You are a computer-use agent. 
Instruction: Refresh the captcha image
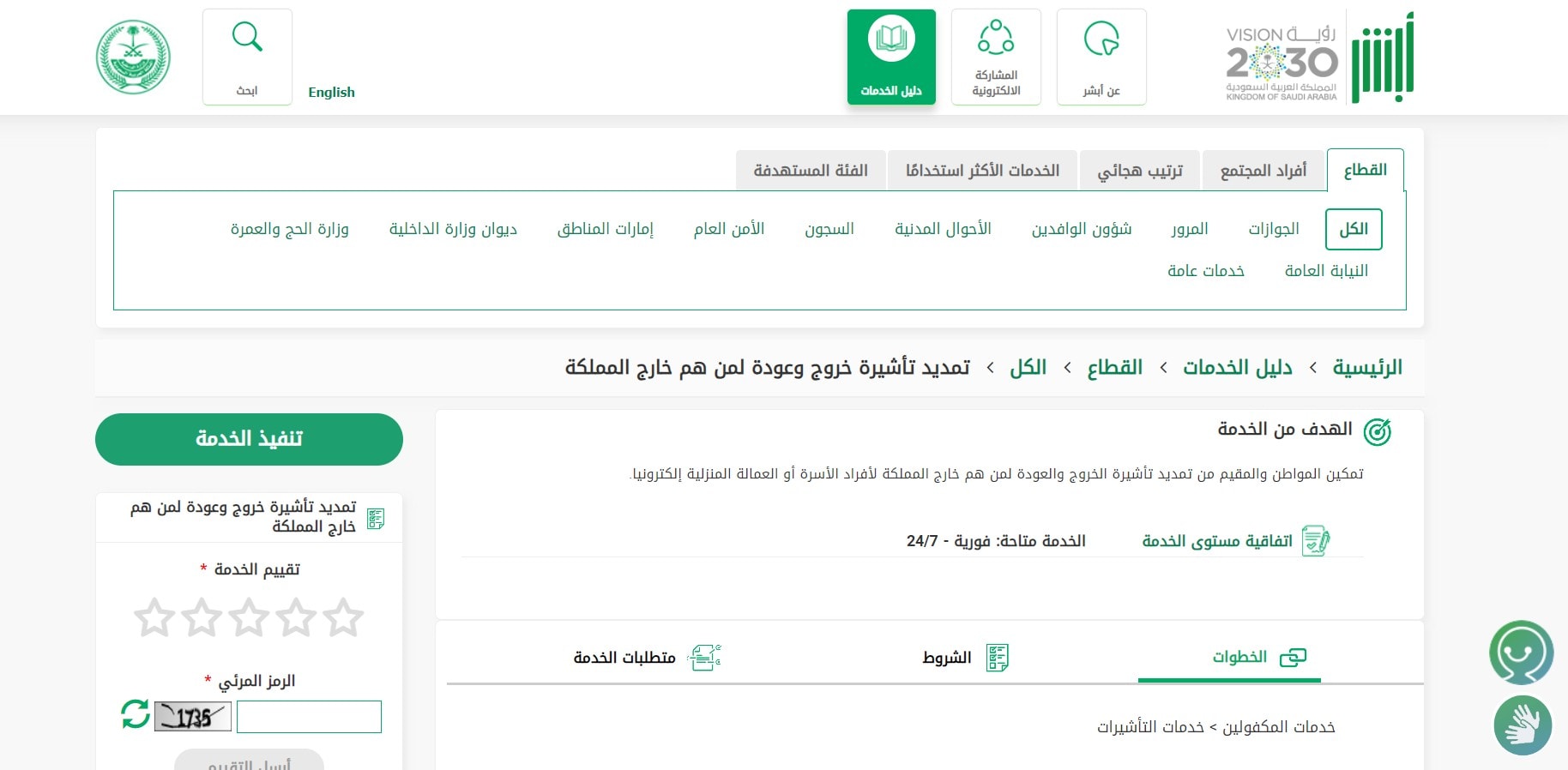pyautogui.click(x=136, y=714)
